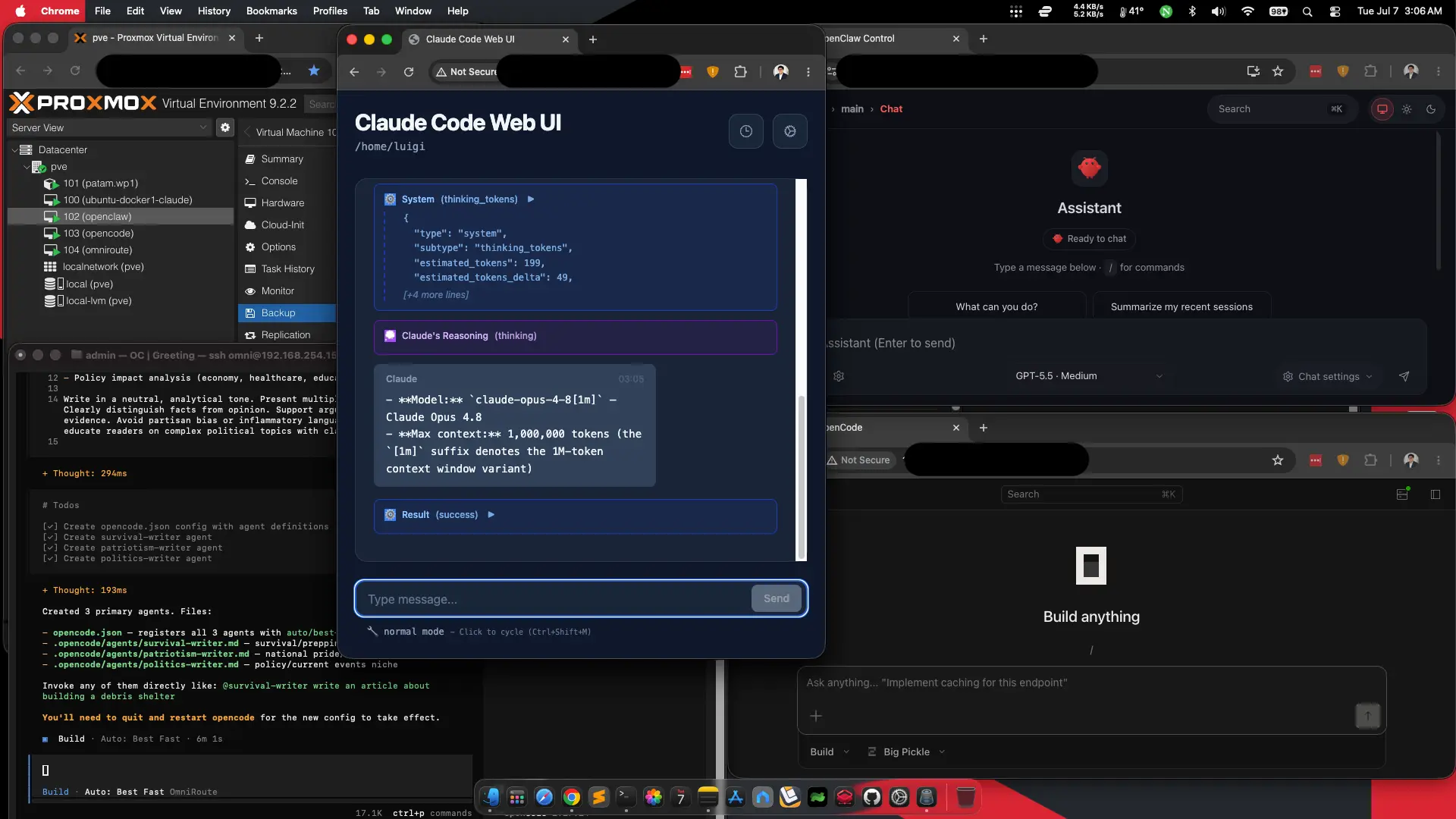Select system theme monitor icon in OpenClaw
The width and height of the screenshot is (1456, 819).
pos(1382,109)
